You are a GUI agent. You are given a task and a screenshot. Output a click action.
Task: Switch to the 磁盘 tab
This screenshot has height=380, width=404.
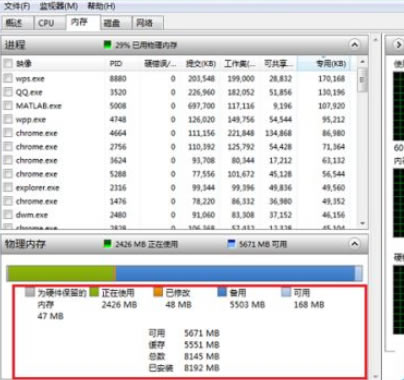[116, 23]
